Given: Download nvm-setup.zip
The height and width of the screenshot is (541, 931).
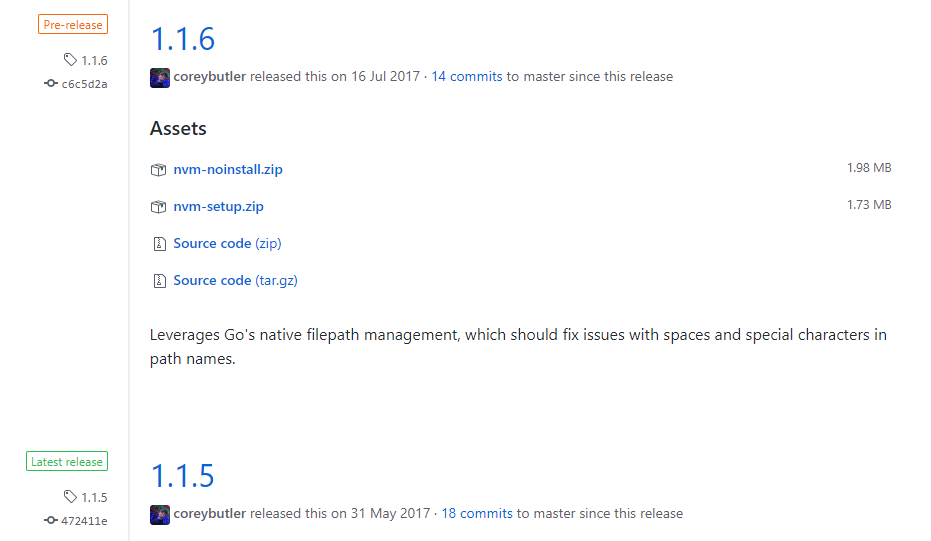Looking at the screenshot, I should [x=218, y=206].
